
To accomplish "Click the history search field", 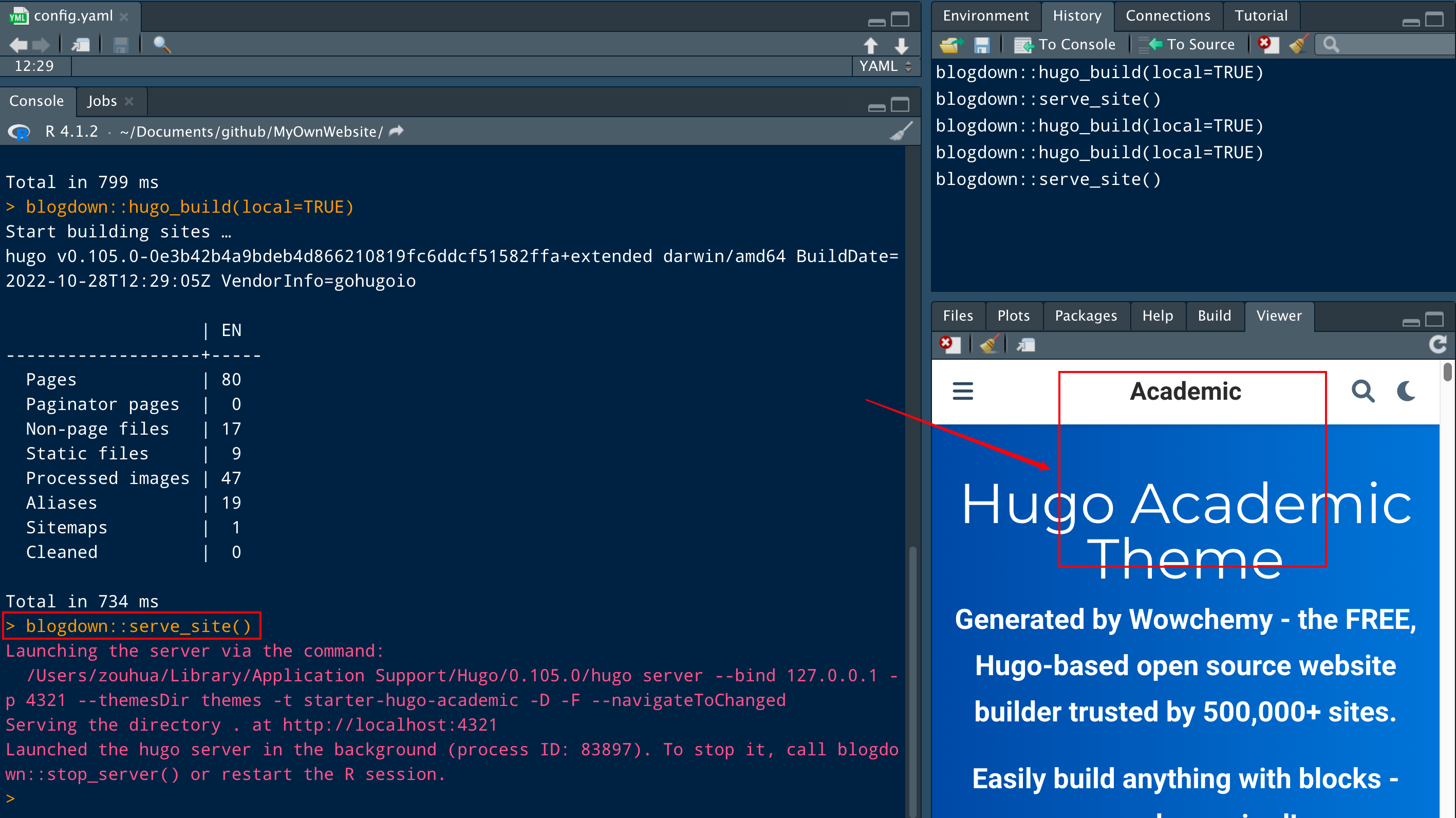I will tap(1390, 45).
